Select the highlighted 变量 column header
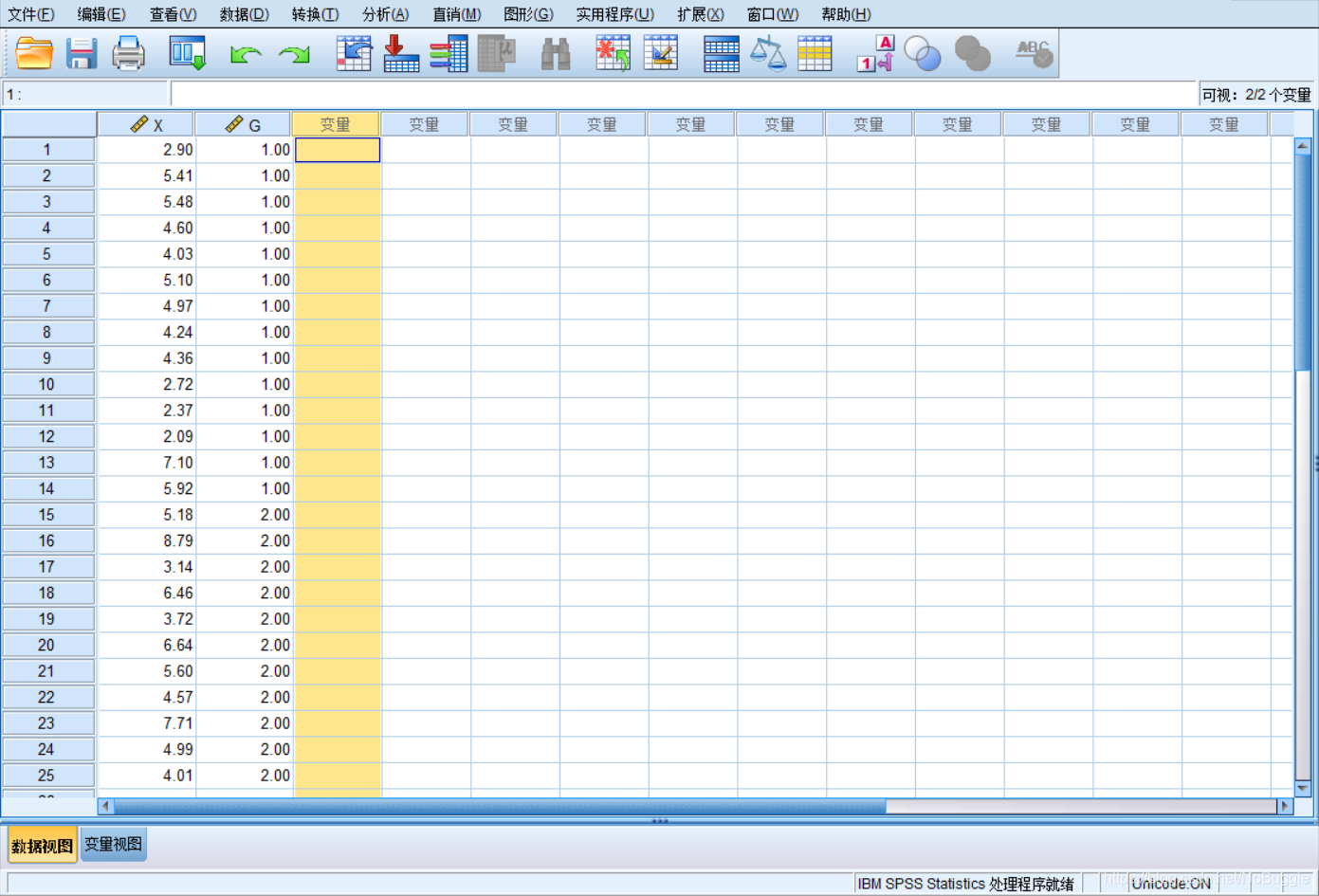This screenshot has height=896, width=1319. (336, 124)
